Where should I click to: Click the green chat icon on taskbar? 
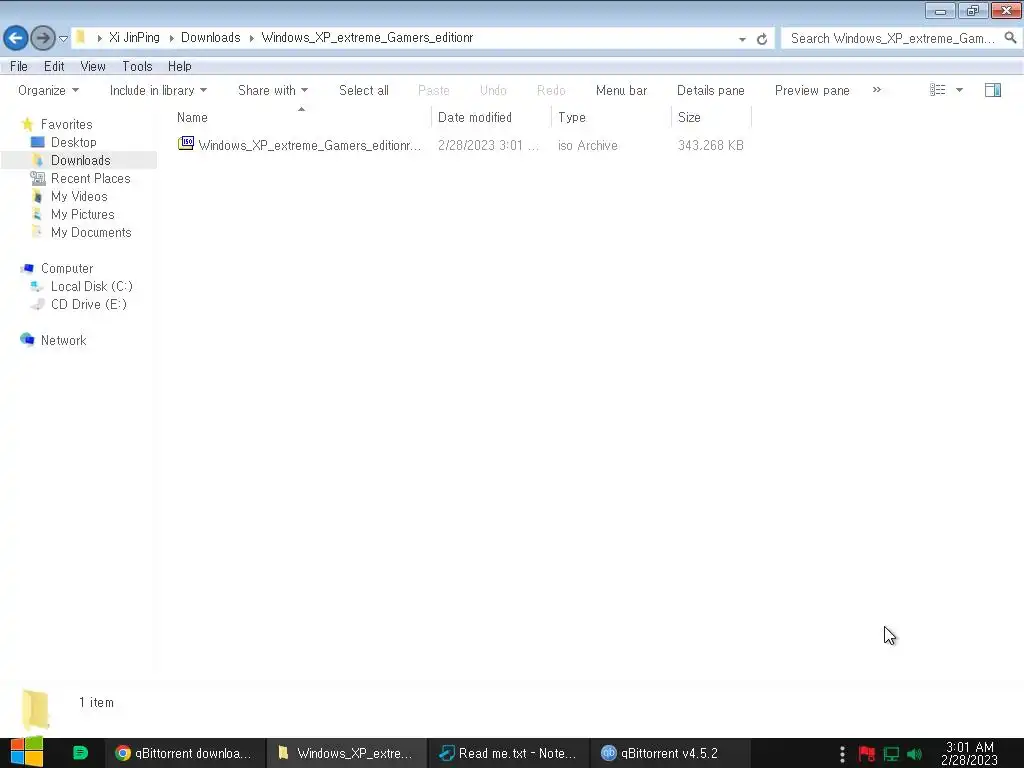[x=80, y=753]
